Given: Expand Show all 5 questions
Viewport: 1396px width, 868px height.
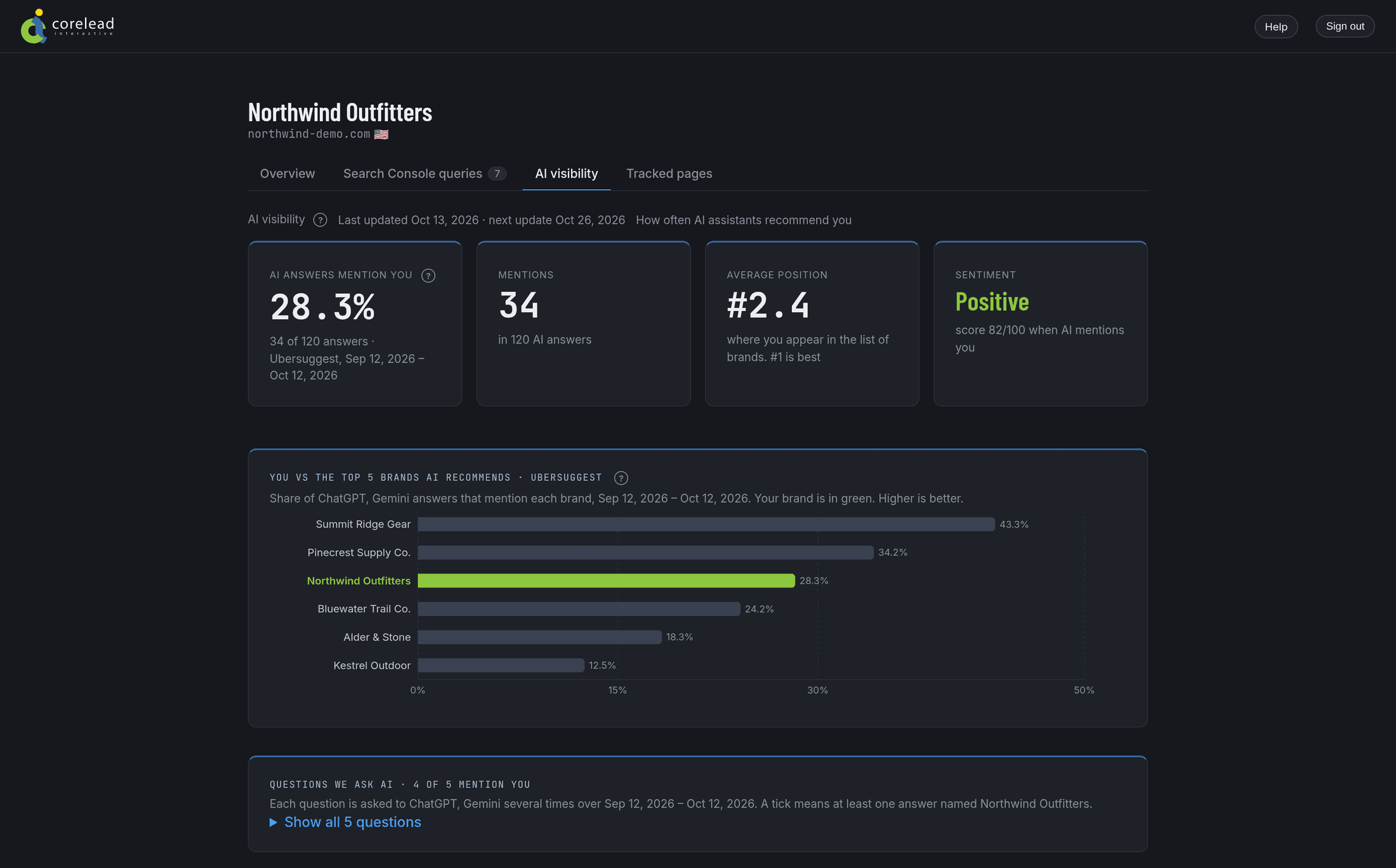Looking at the screenshot, I should pos(346,822).
